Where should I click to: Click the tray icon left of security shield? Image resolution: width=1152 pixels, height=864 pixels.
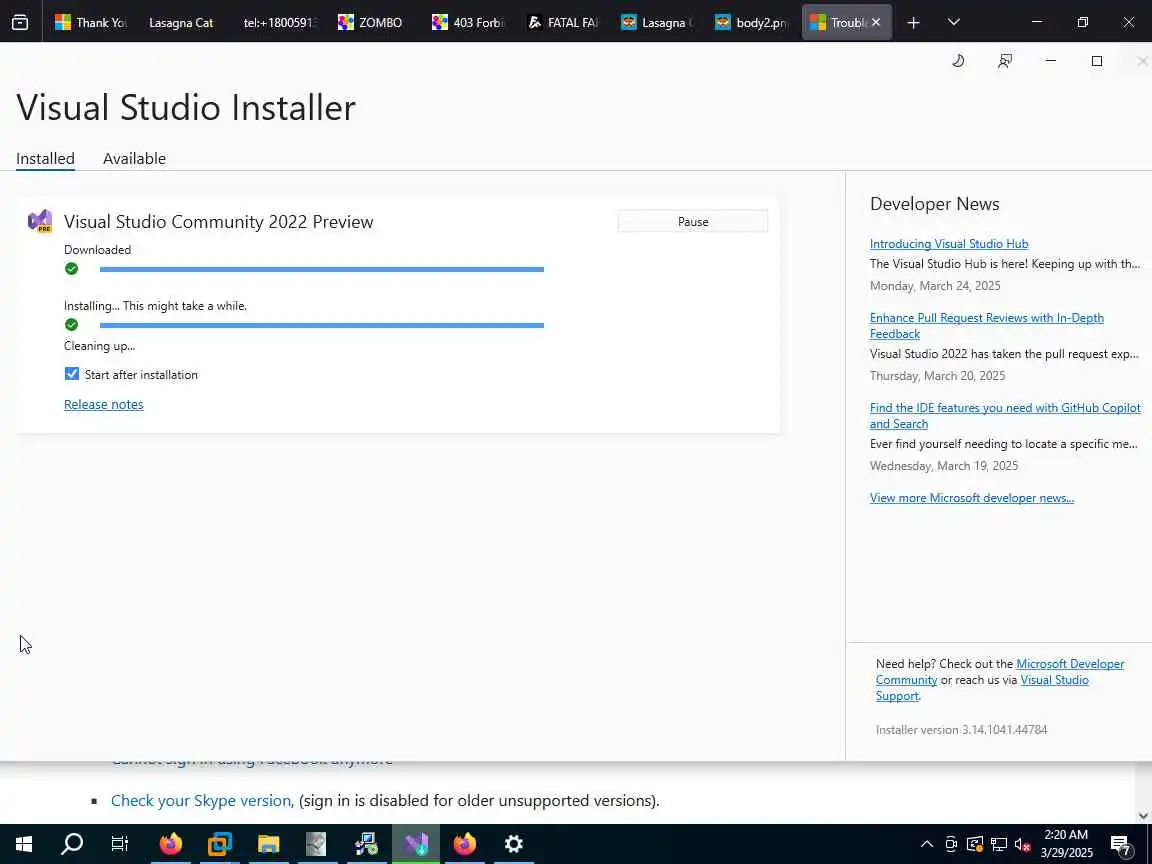(x=951, y=844)
